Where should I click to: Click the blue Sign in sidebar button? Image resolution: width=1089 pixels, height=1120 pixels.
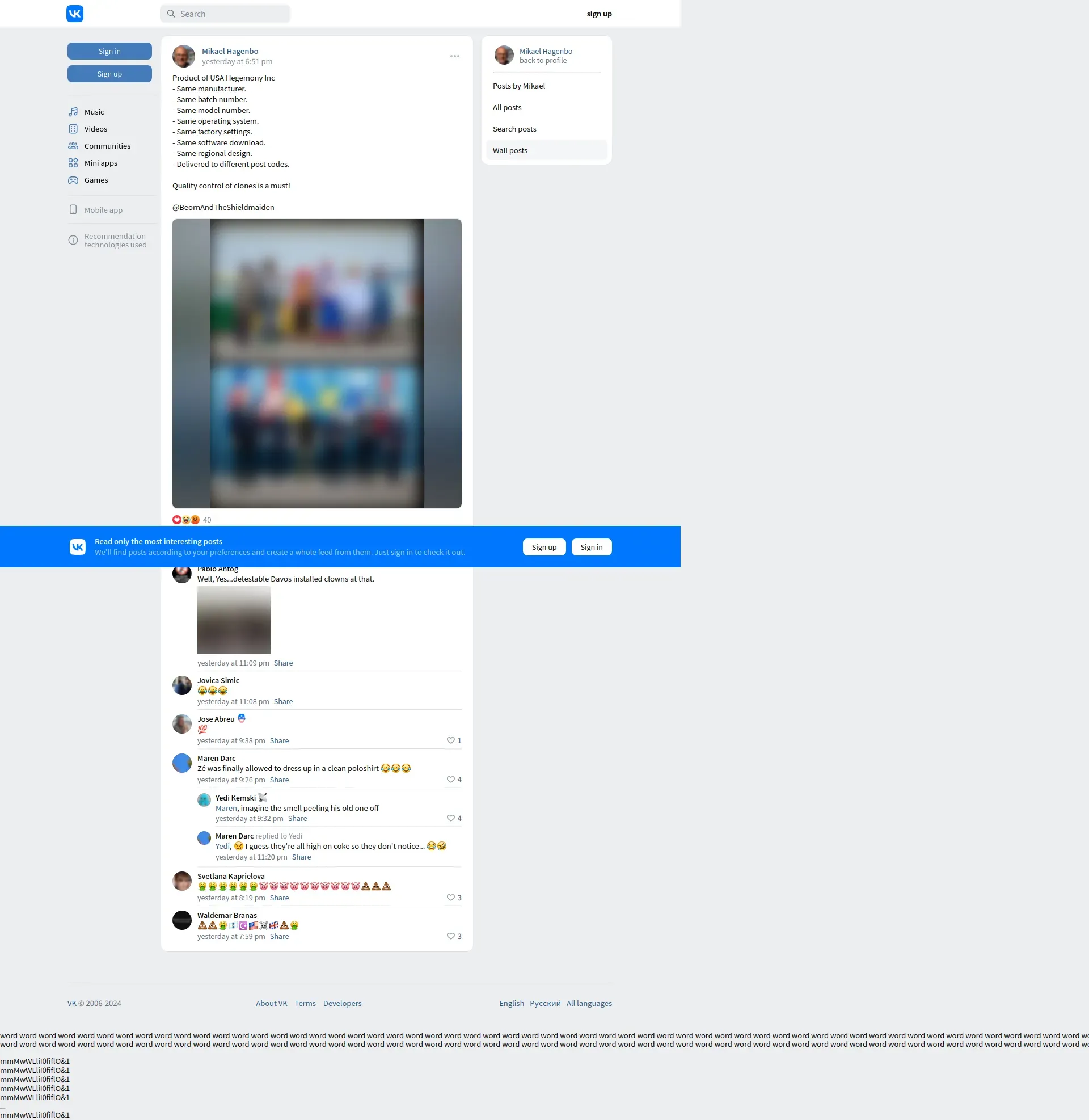point(110,52)
